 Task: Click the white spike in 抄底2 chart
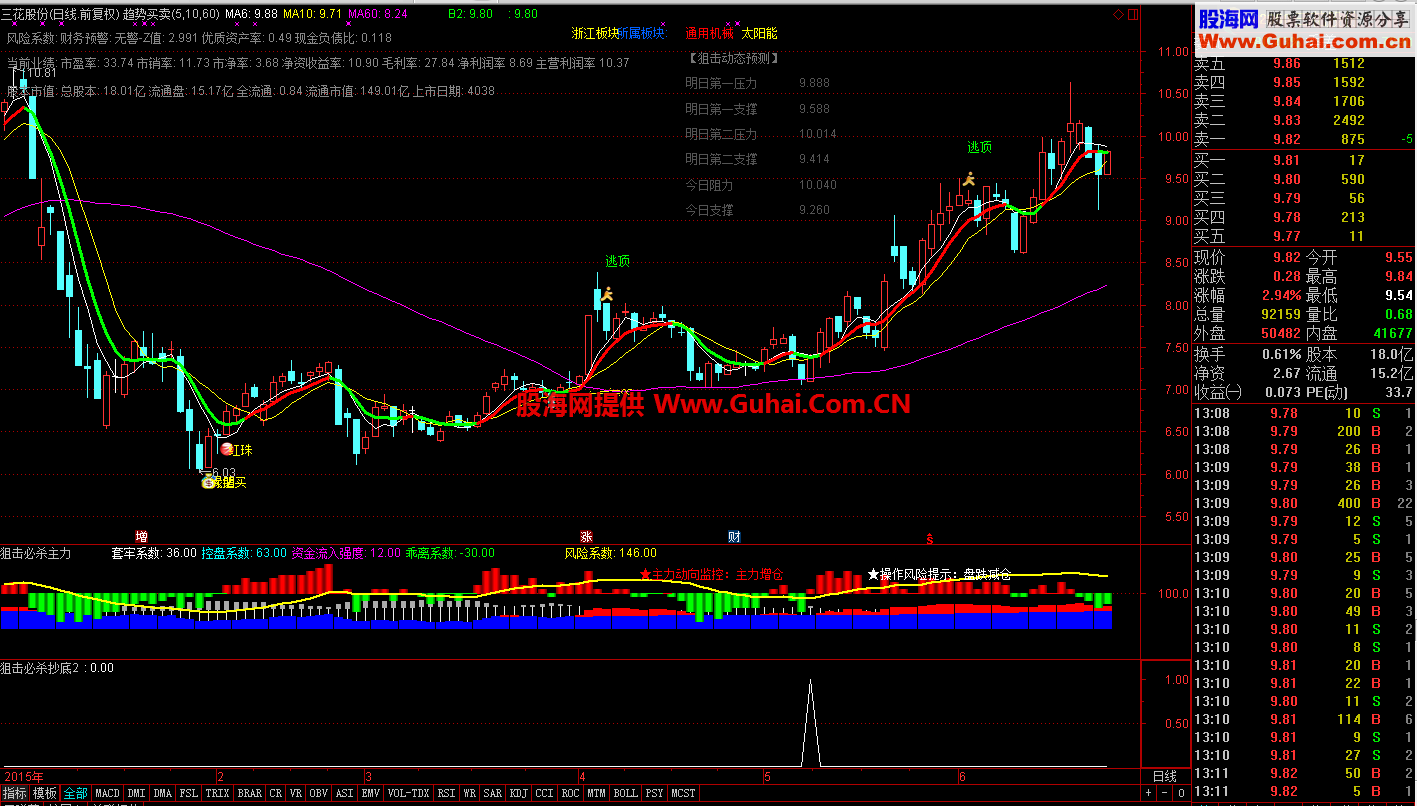pos(810,722)
